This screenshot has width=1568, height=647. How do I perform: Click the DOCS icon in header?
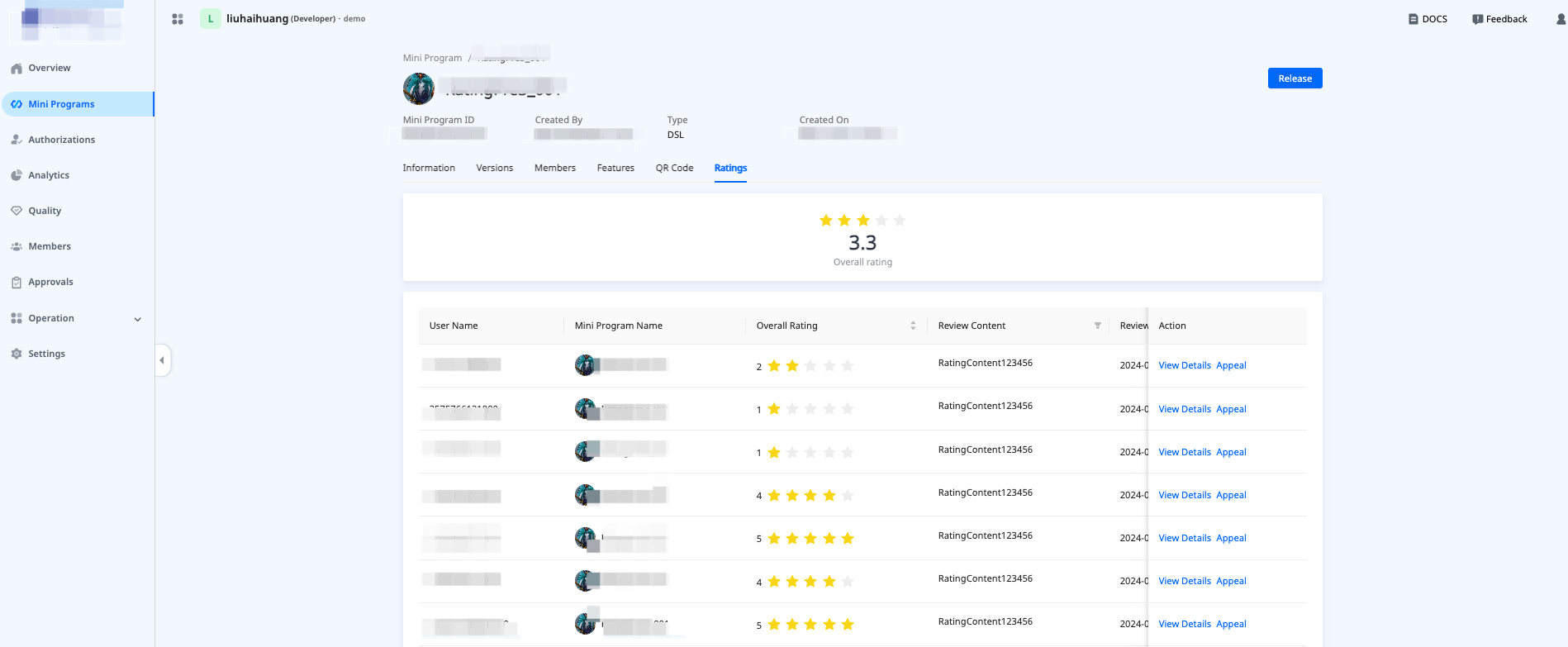[x=1414, y=19]
